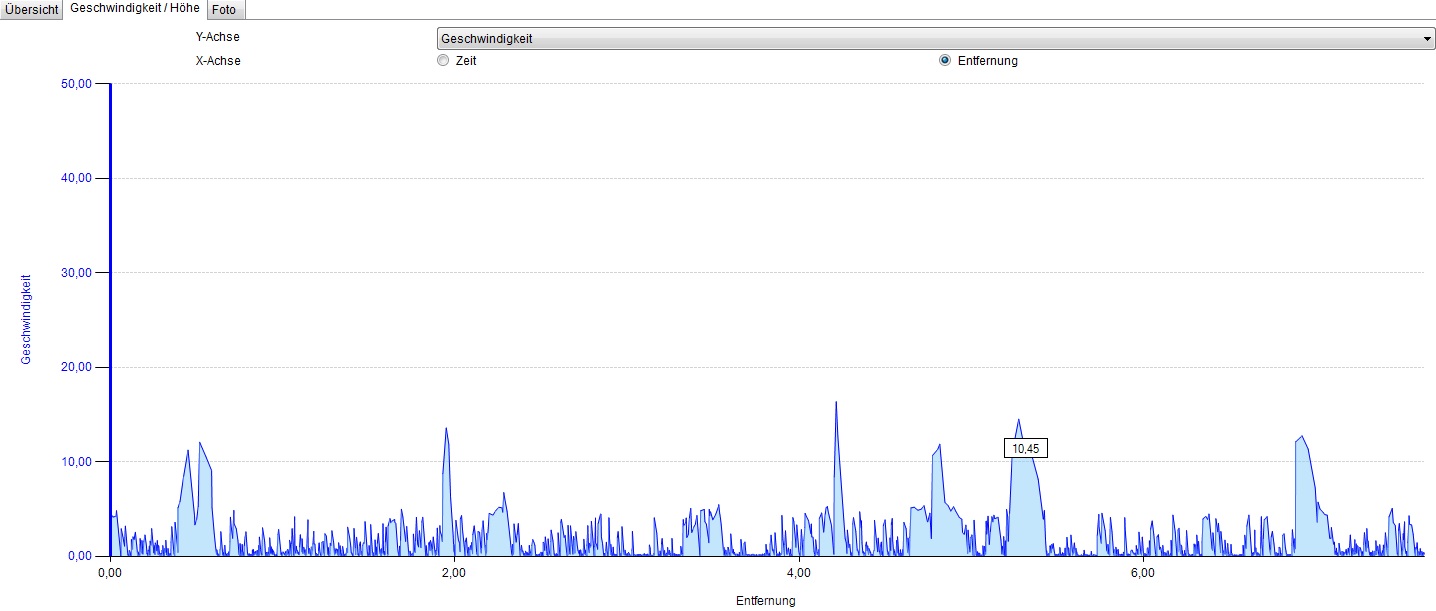
Task: Click the X-Achse label text
Action: point(217,61)
